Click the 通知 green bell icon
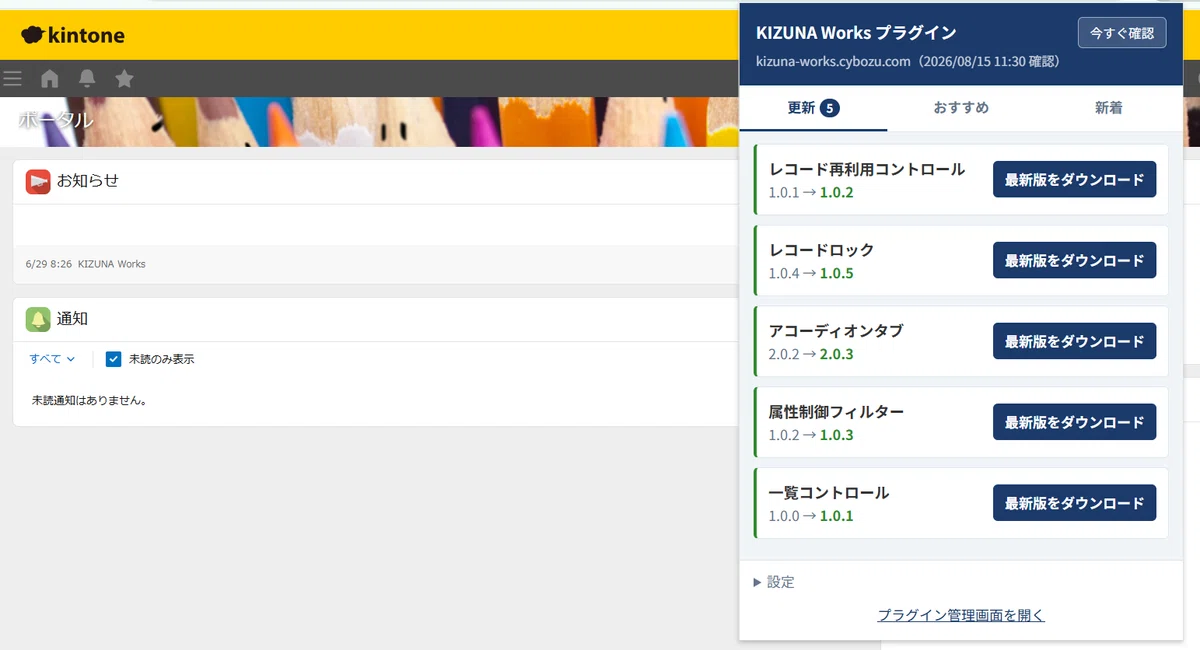This screenshot has width=1200, height=650. pyautogui.click(x=38, y=319)
